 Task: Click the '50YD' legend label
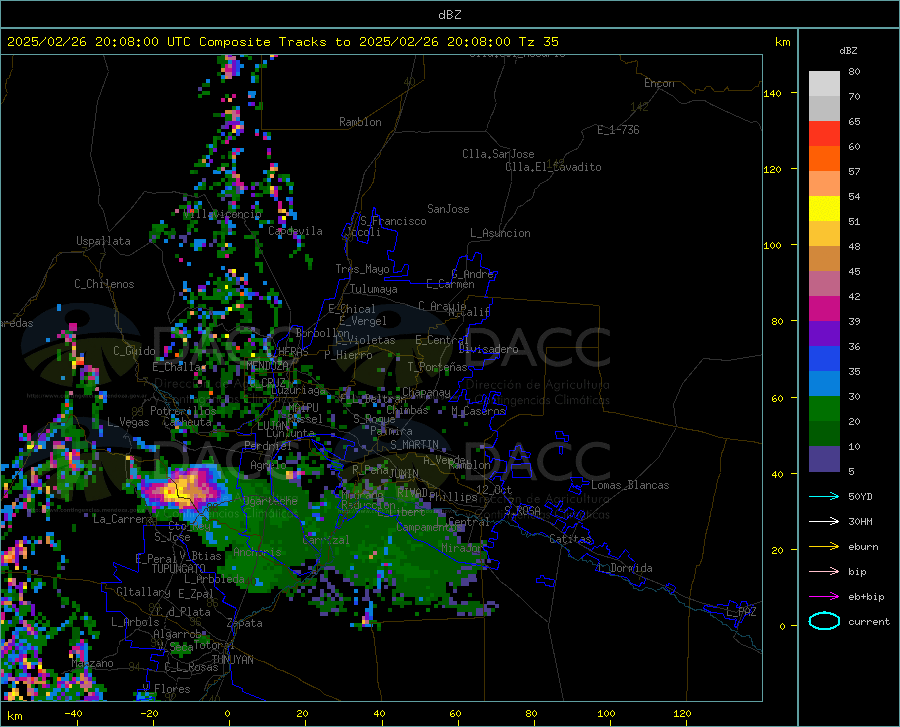pos(860,496)
